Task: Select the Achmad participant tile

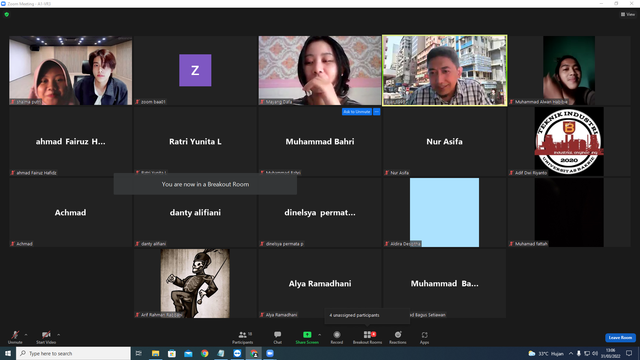Action: 71,212
